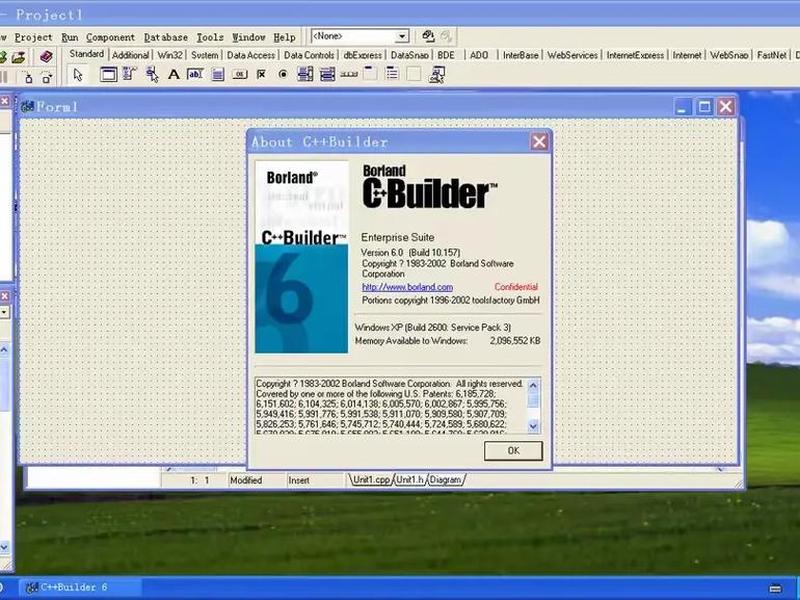The image size is (800, 600).
Task: Open the http://www.borland.com link
Action: tap(407, 287)
